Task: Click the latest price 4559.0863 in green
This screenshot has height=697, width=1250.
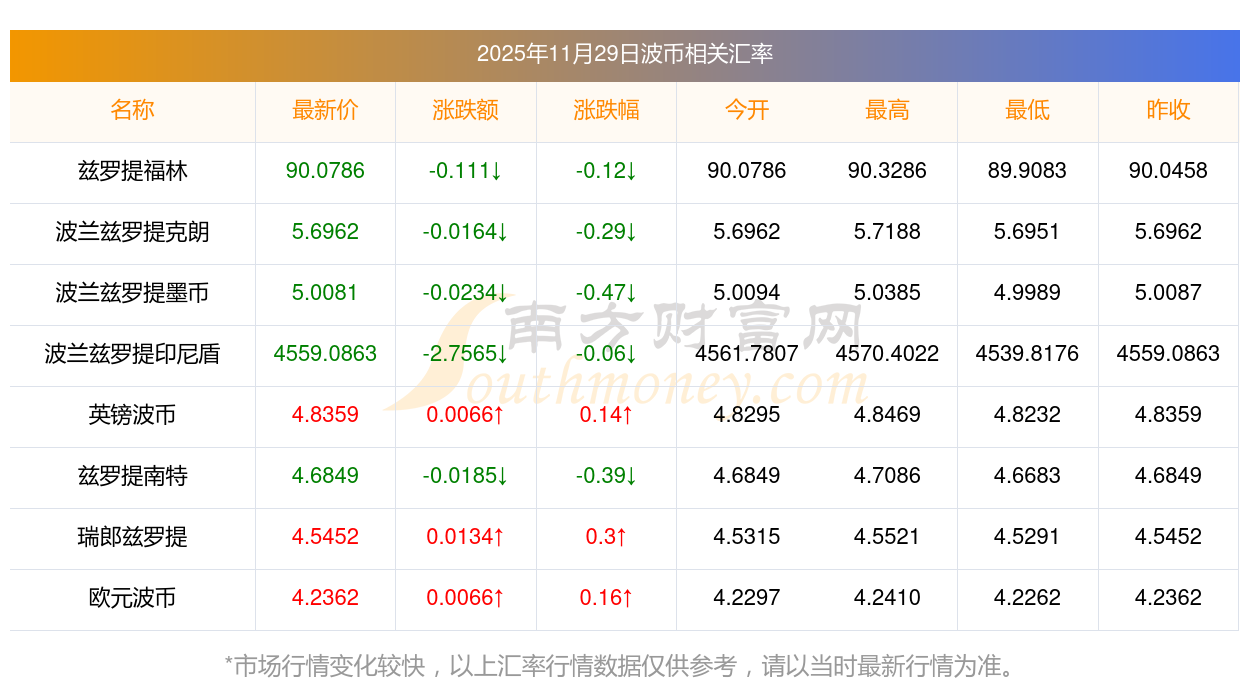Action: 325,354
